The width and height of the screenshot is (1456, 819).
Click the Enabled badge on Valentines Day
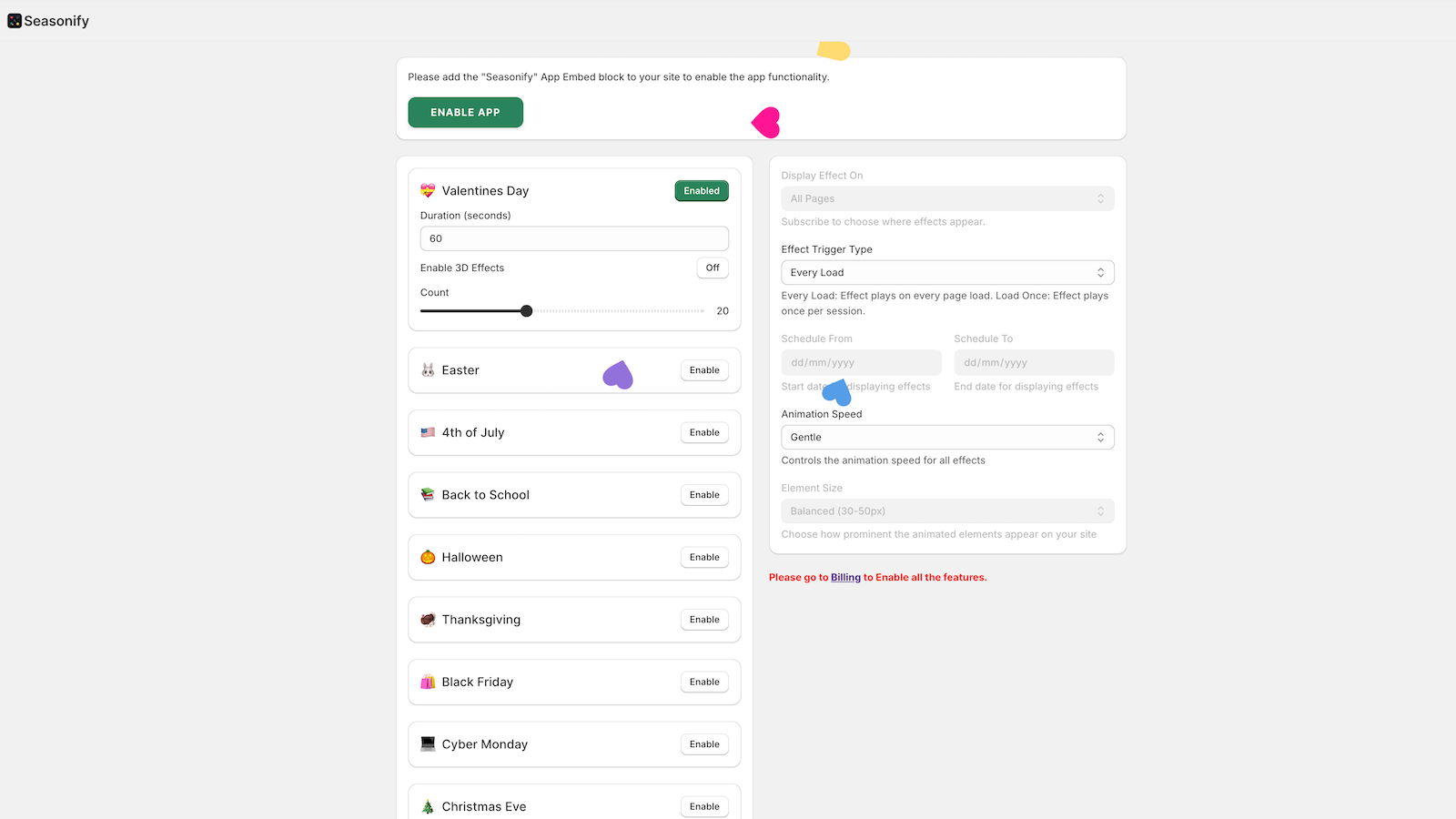click(x=701, y=191)
